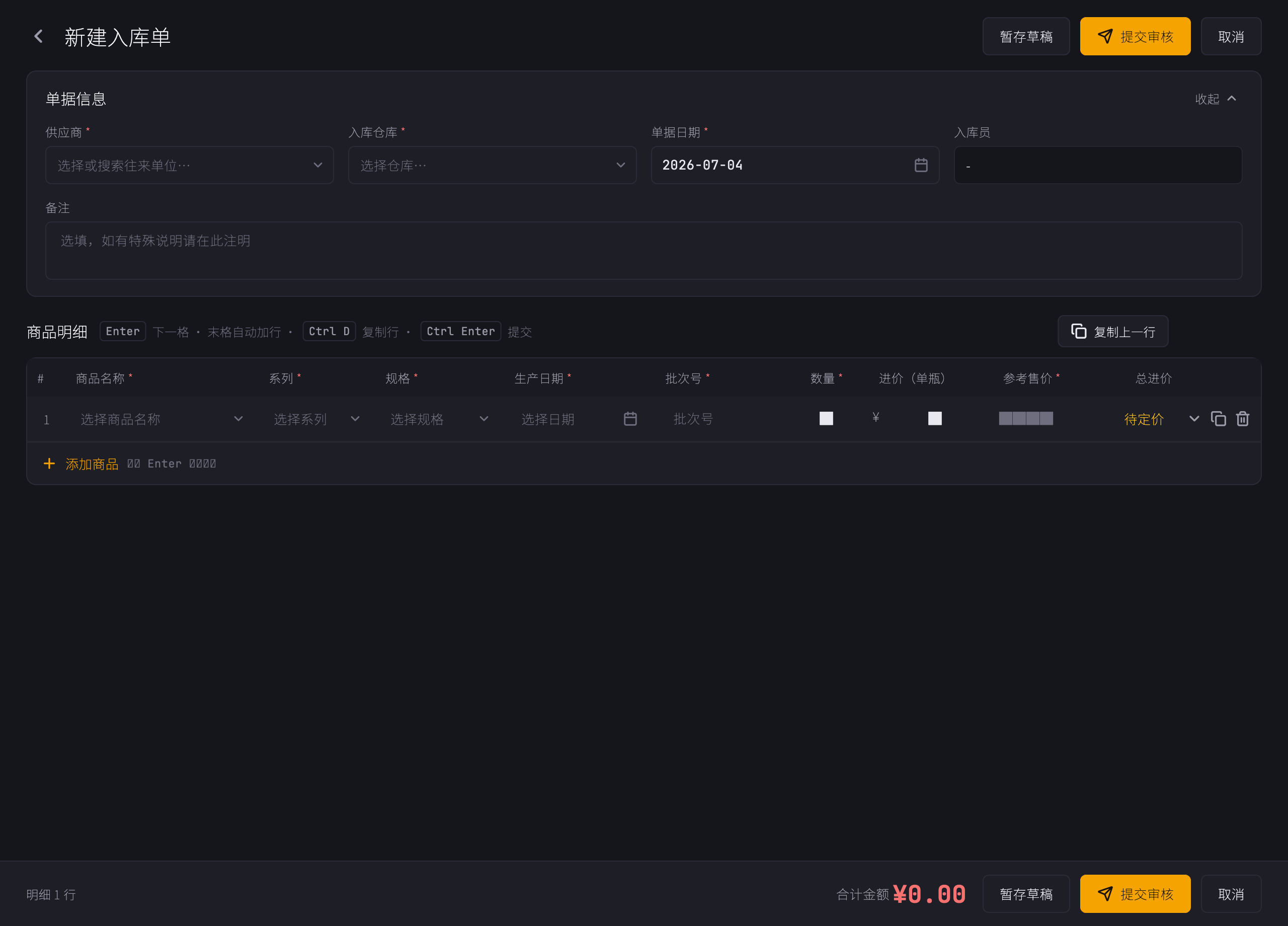Click the 商品明细 section title

[57, 332]
